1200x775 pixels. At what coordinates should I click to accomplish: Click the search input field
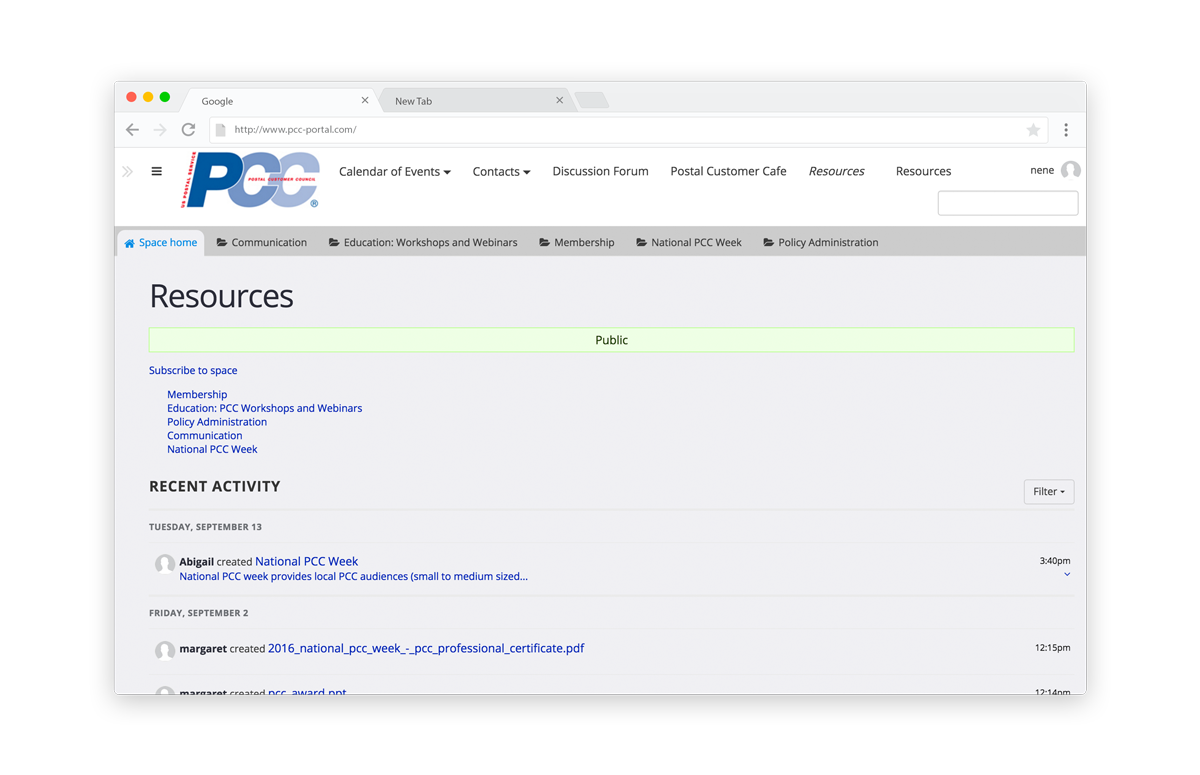tap(1008, 203)
